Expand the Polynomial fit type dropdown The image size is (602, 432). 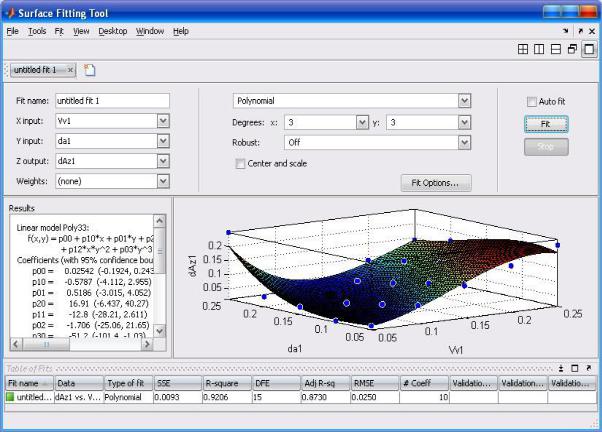coord(464,101)
